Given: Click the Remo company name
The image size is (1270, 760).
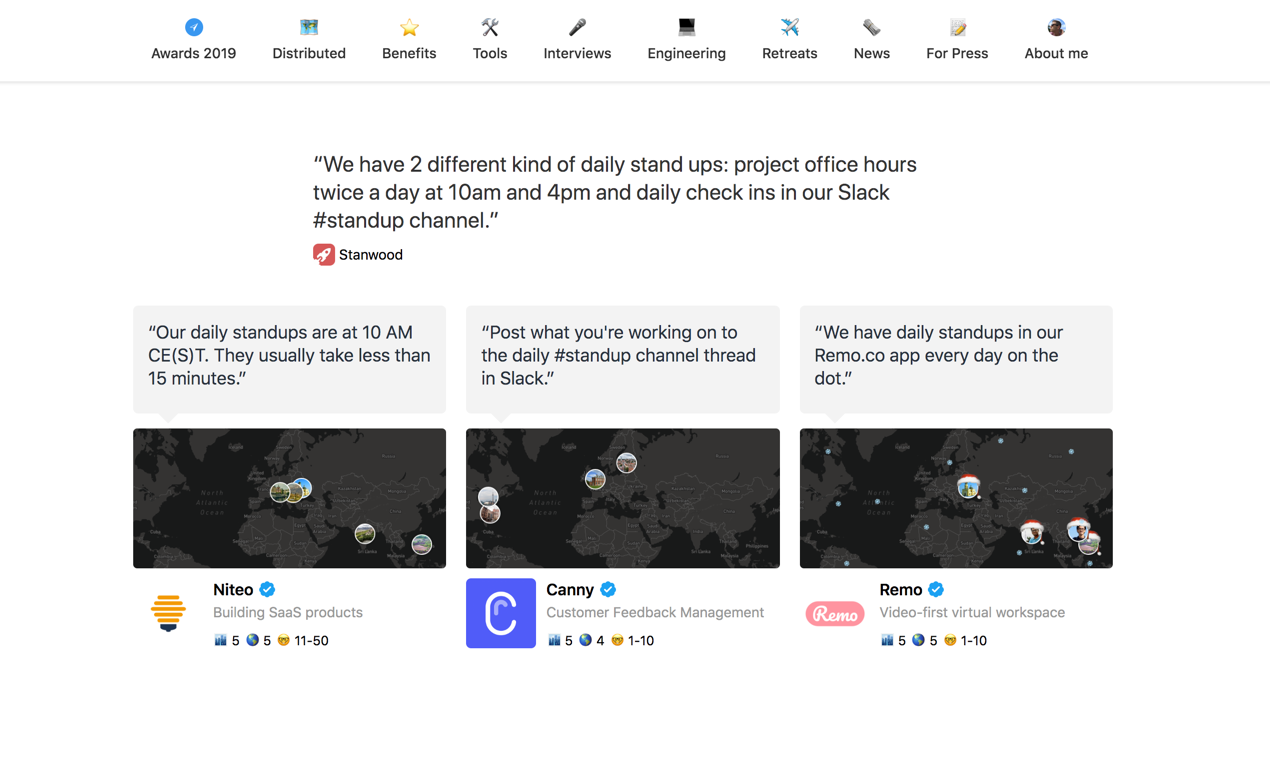Looking at the screenshot, I should [x=901, y=590].
